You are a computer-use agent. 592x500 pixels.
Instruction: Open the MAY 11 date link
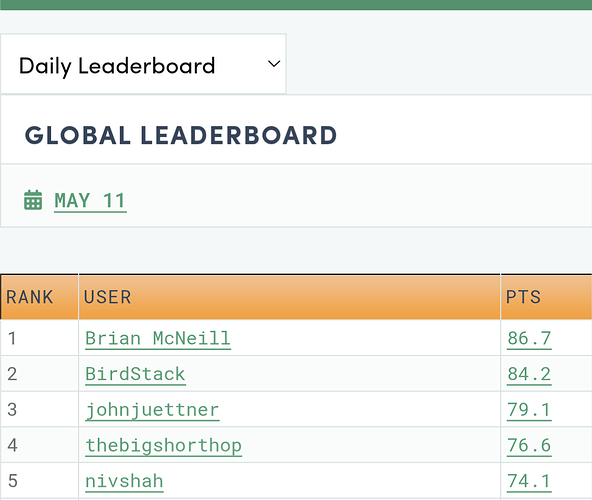(x=90, y=201)
